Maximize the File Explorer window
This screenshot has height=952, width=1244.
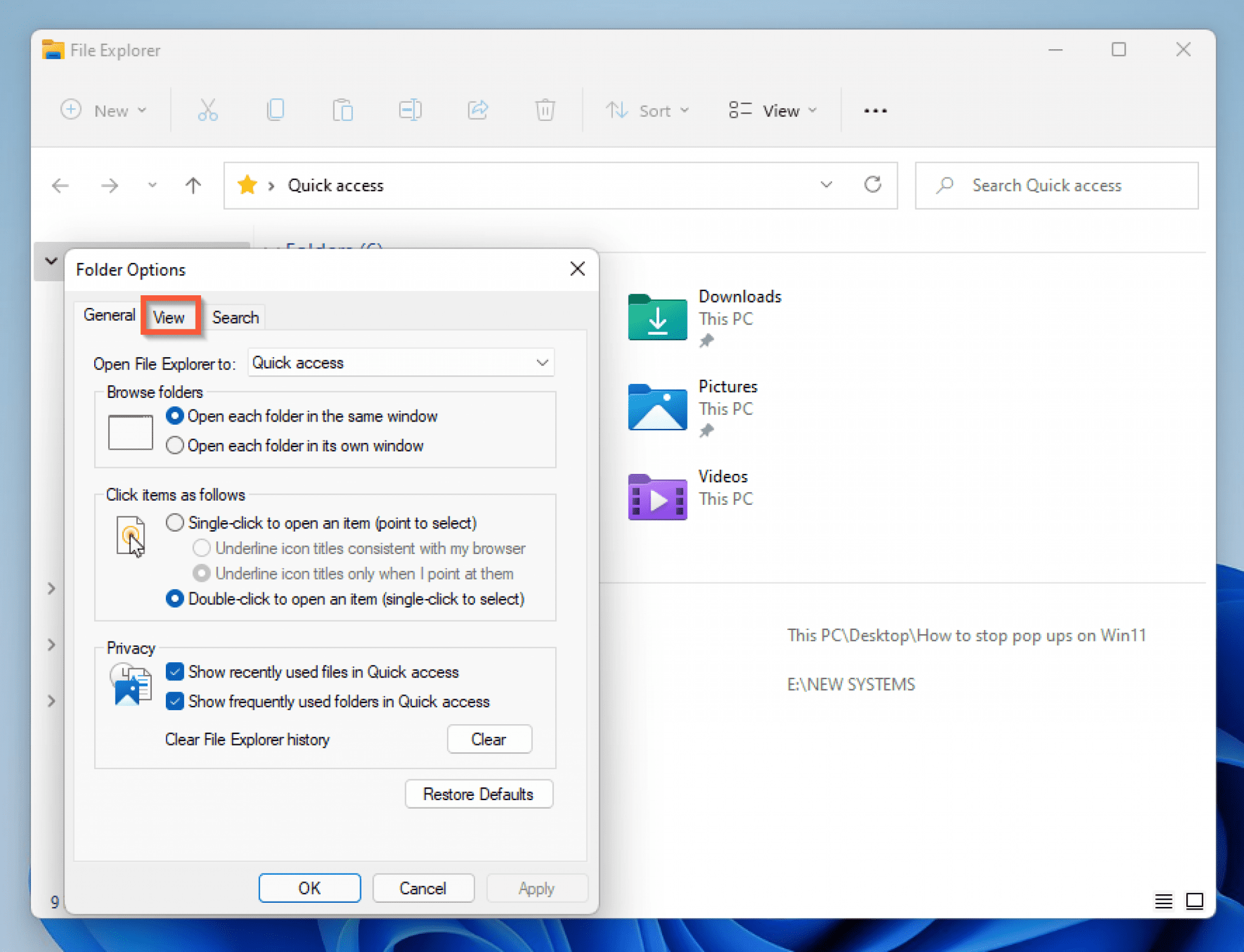coord(1119,49)
